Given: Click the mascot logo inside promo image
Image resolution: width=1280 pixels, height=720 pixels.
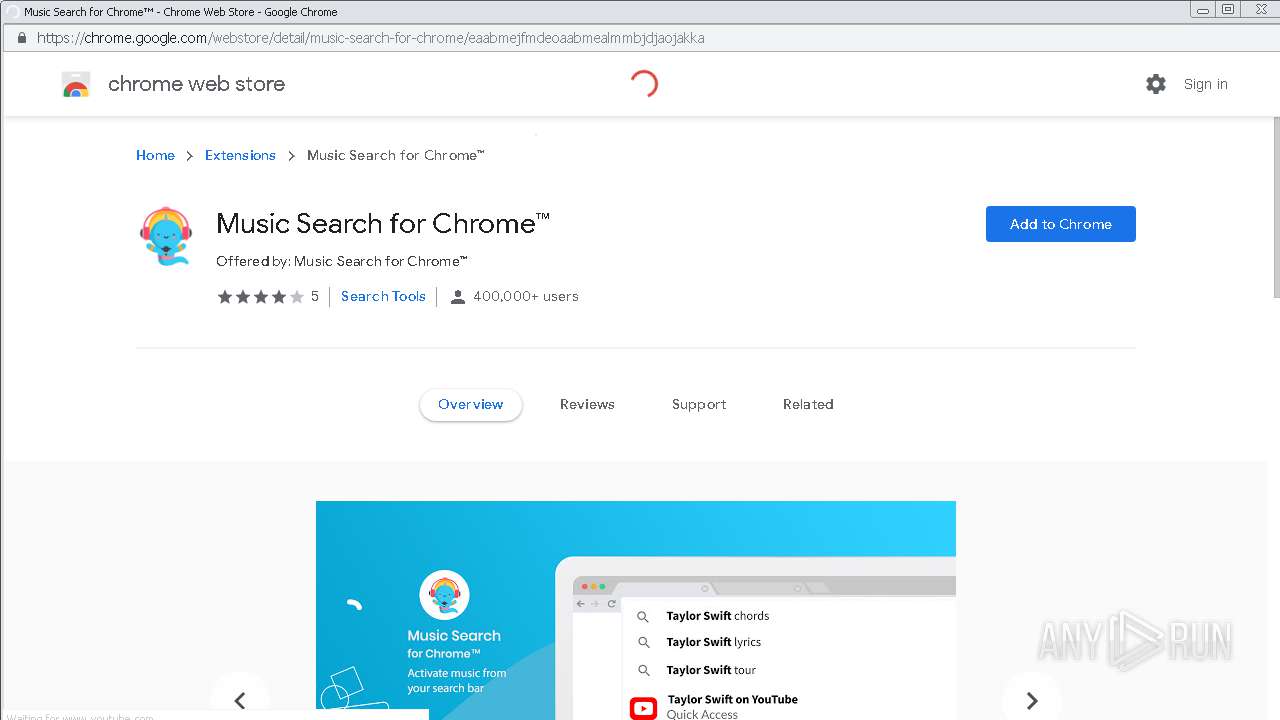Looking at the screenshot, I should (x=444, y=595).
